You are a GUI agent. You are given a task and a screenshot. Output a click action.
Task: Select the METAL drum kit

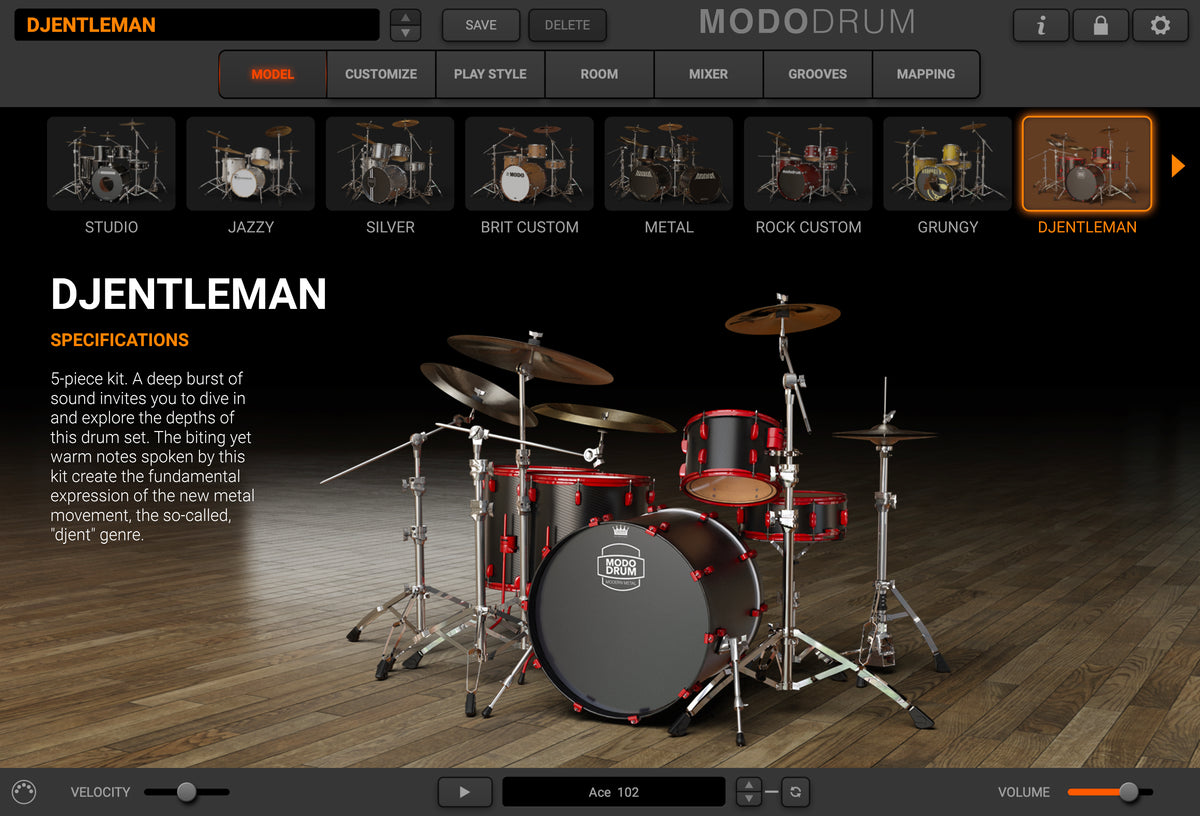coord(669,164)
